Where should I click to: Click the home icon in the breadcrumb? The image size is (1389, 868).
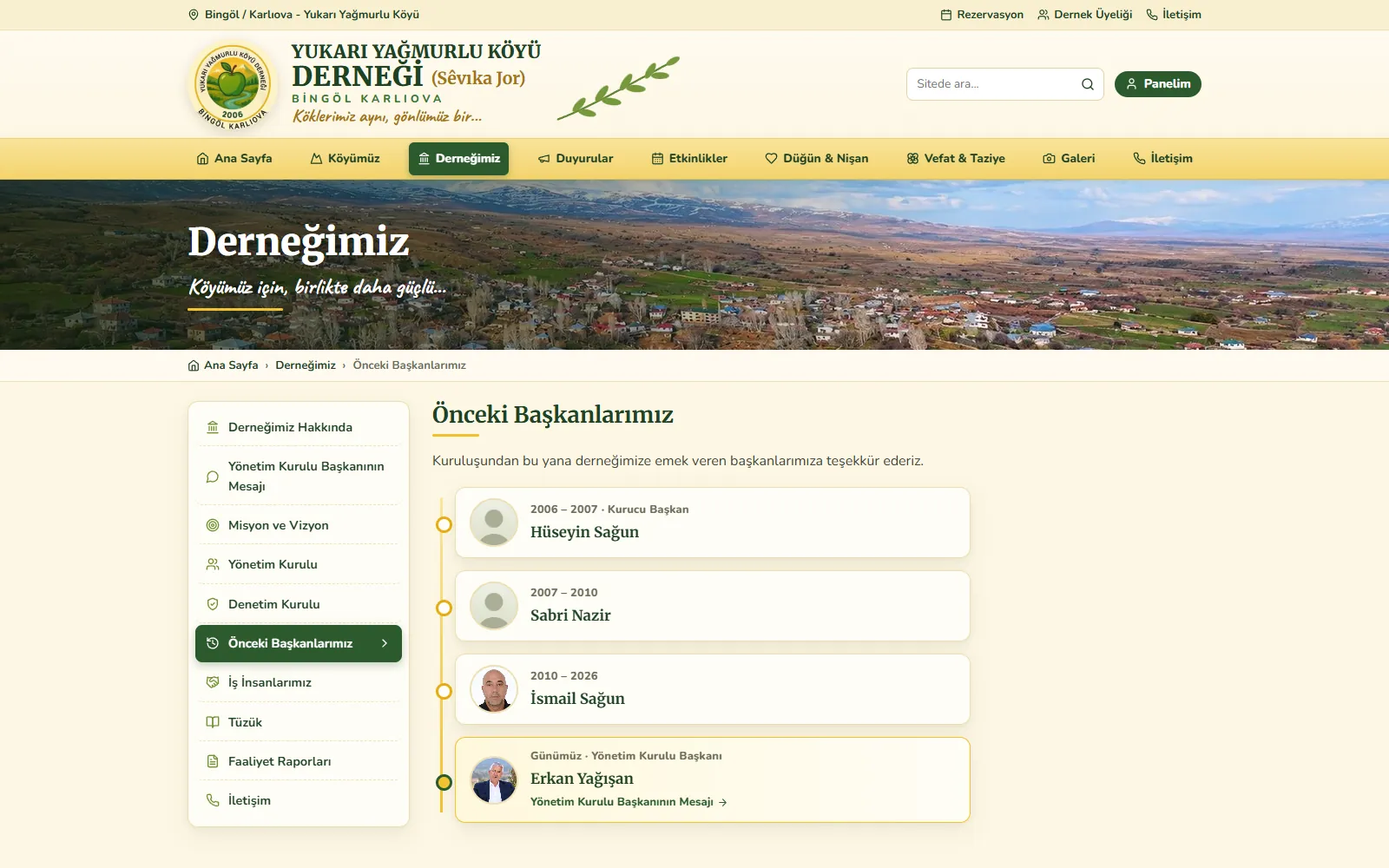click(x=194, y=365)
